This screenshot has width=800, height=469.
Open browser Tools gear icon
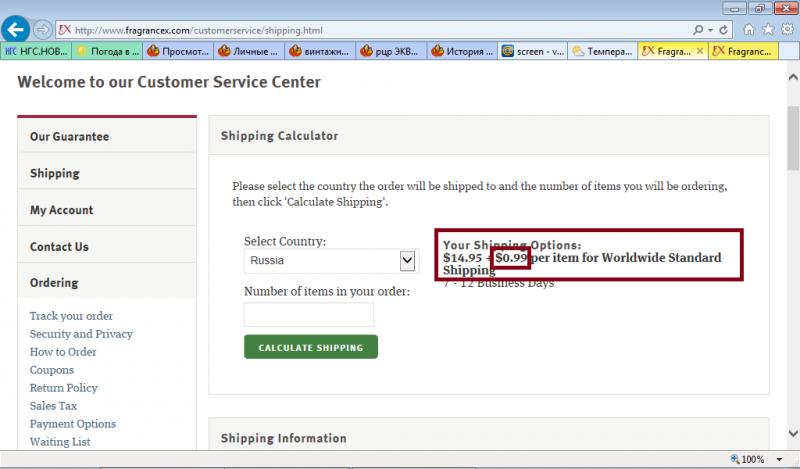[x=785, y=30]
